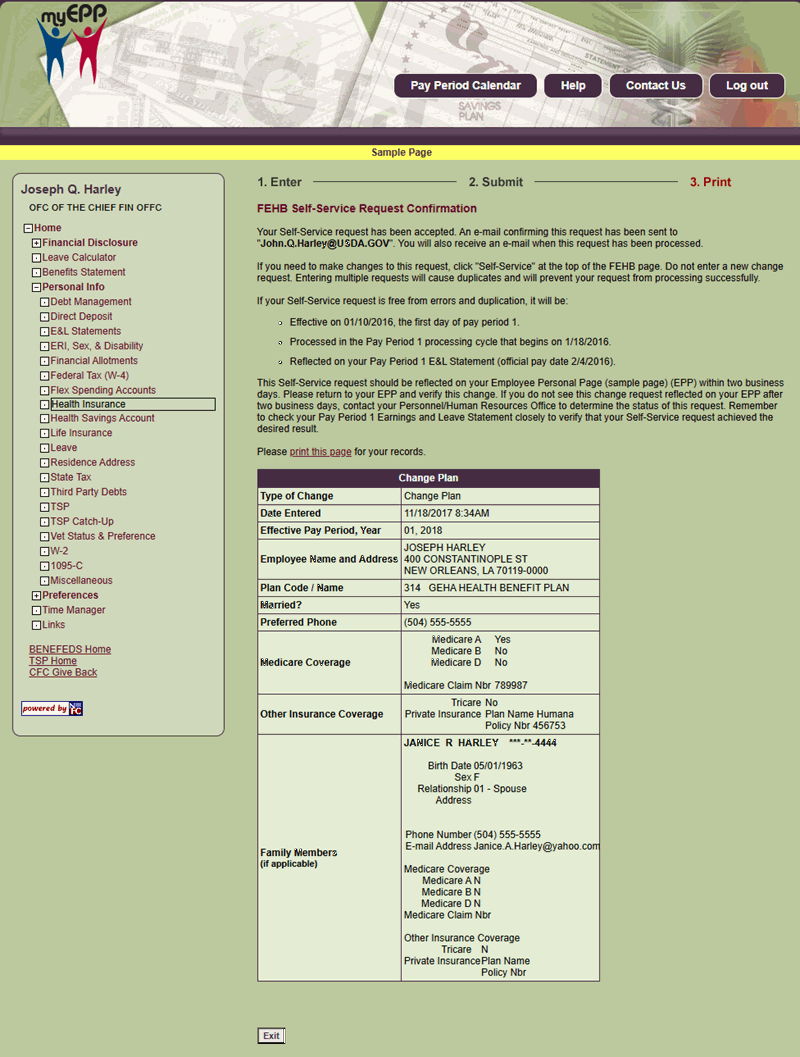
Task: Open the Leave item under Personal Info
Action: pyautogui.click(x=64, y=448)
